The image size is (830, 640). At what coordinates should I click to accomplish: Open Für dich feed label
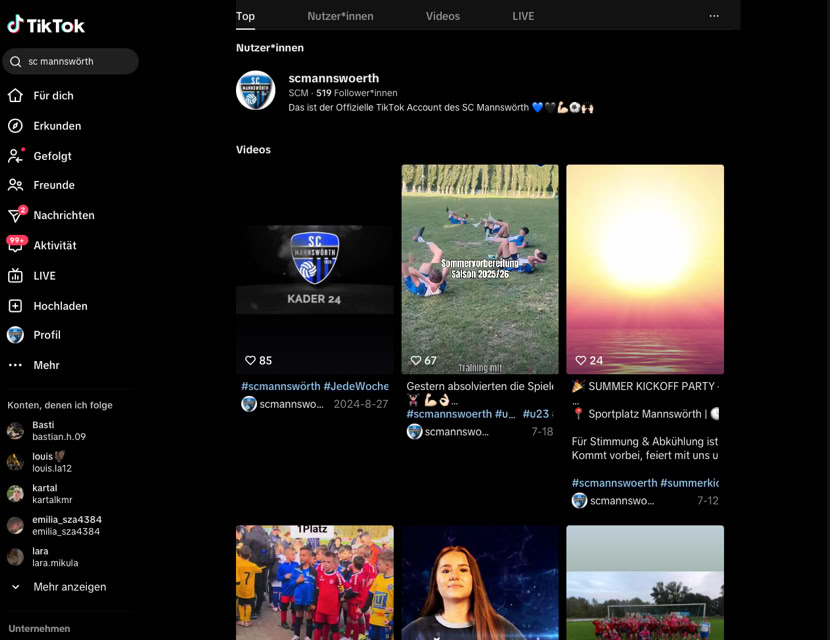coord(53,95)
